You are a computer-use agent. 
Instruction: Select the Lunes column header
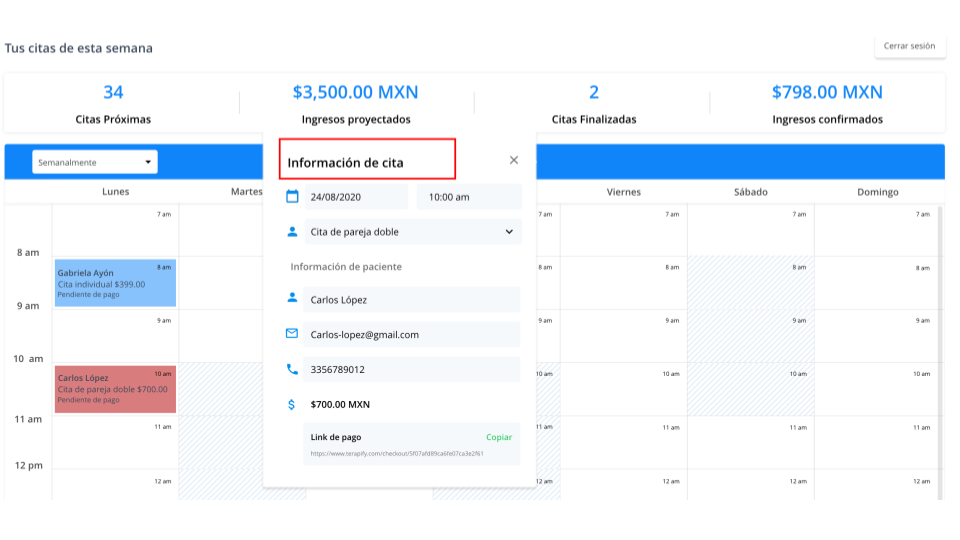[x=115, y=192]
